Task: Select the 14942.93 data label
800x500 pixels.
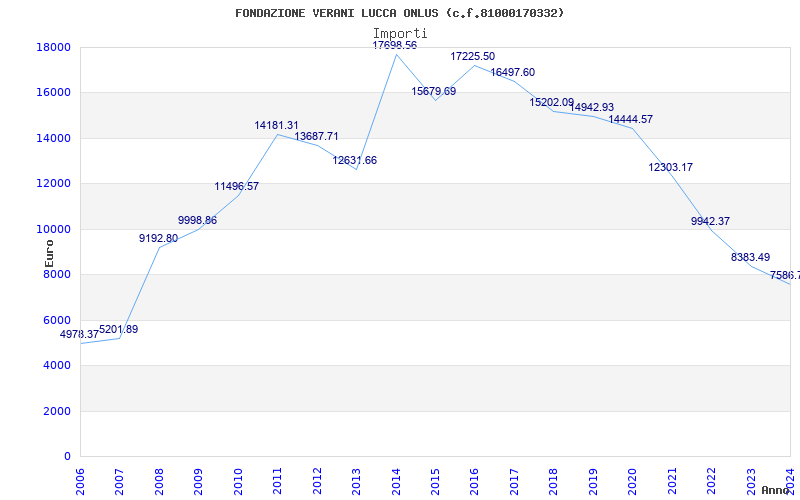Action: (x=591, y=107)
